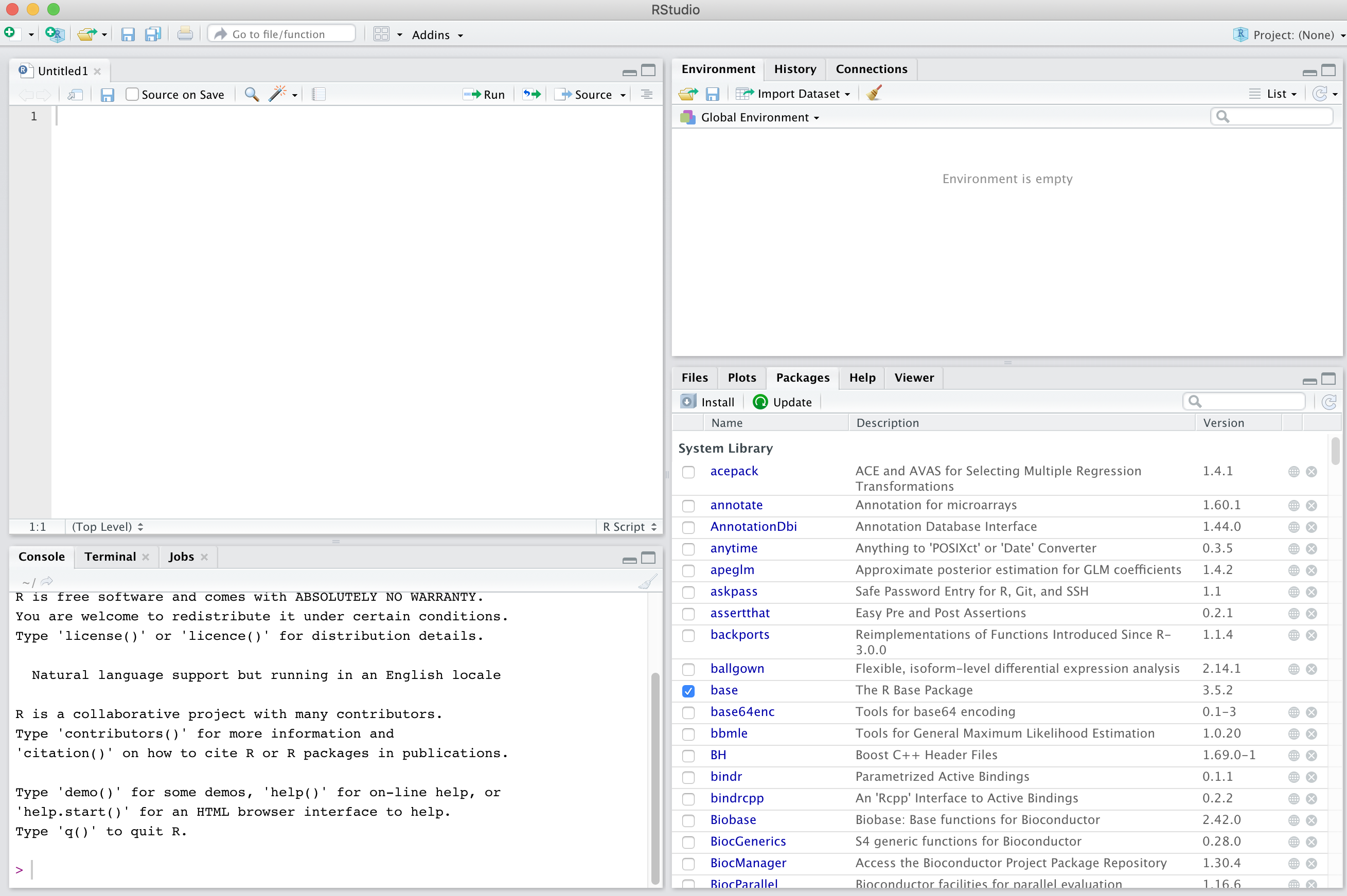Tick the AnnotationDbi checkbox
1347x896 pixels.
[688, 527]
